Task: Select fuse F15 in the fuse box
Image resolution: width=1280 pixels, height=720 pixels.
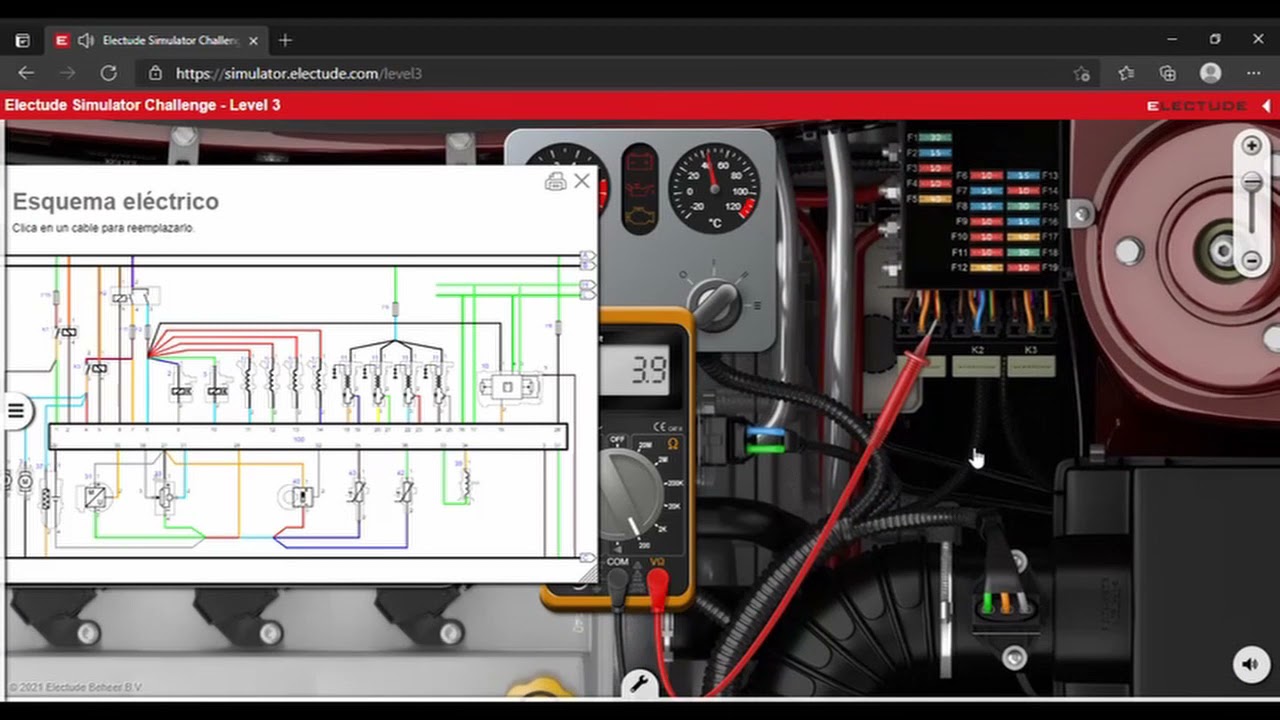Action: pos(1023,206)
